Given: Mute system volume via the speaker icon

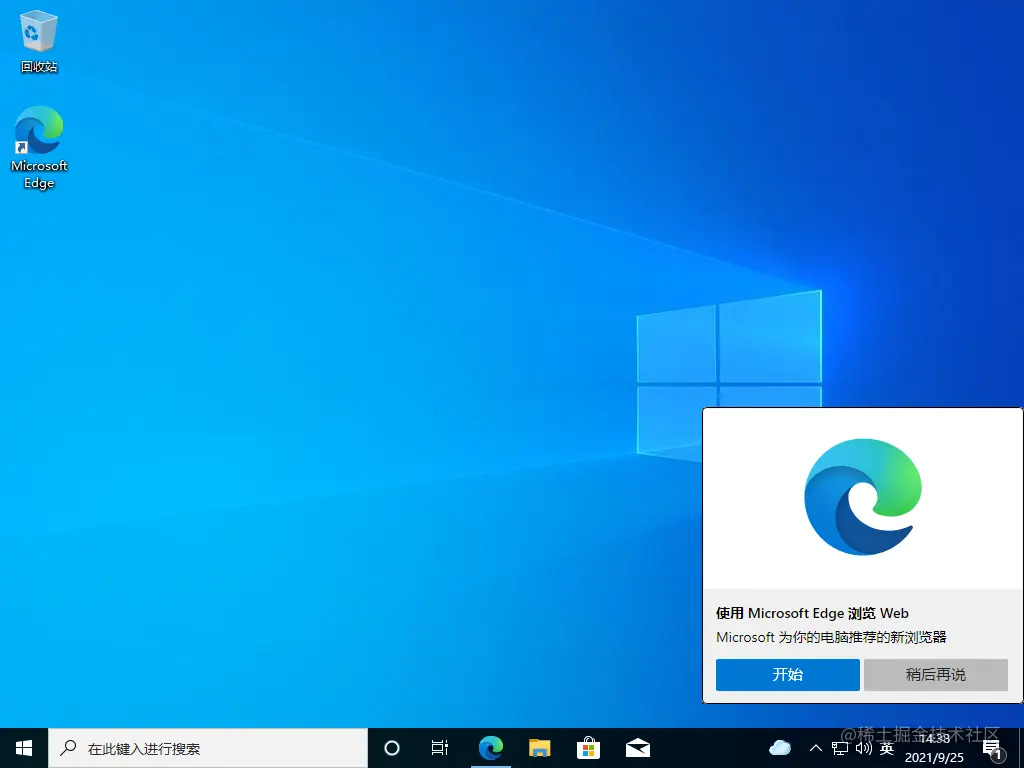Looking at the screenshot, I should tap(864, 747).
